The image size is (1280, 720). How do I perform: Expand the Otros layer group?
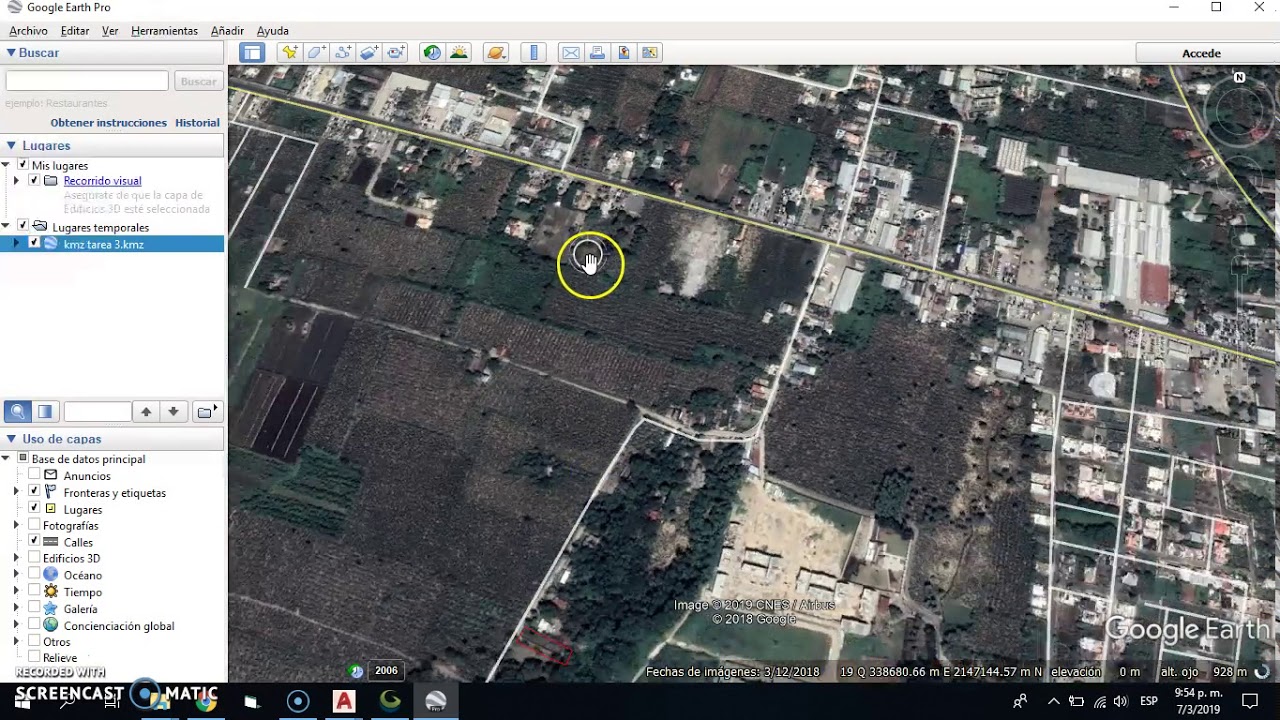[x=16, y=642]
